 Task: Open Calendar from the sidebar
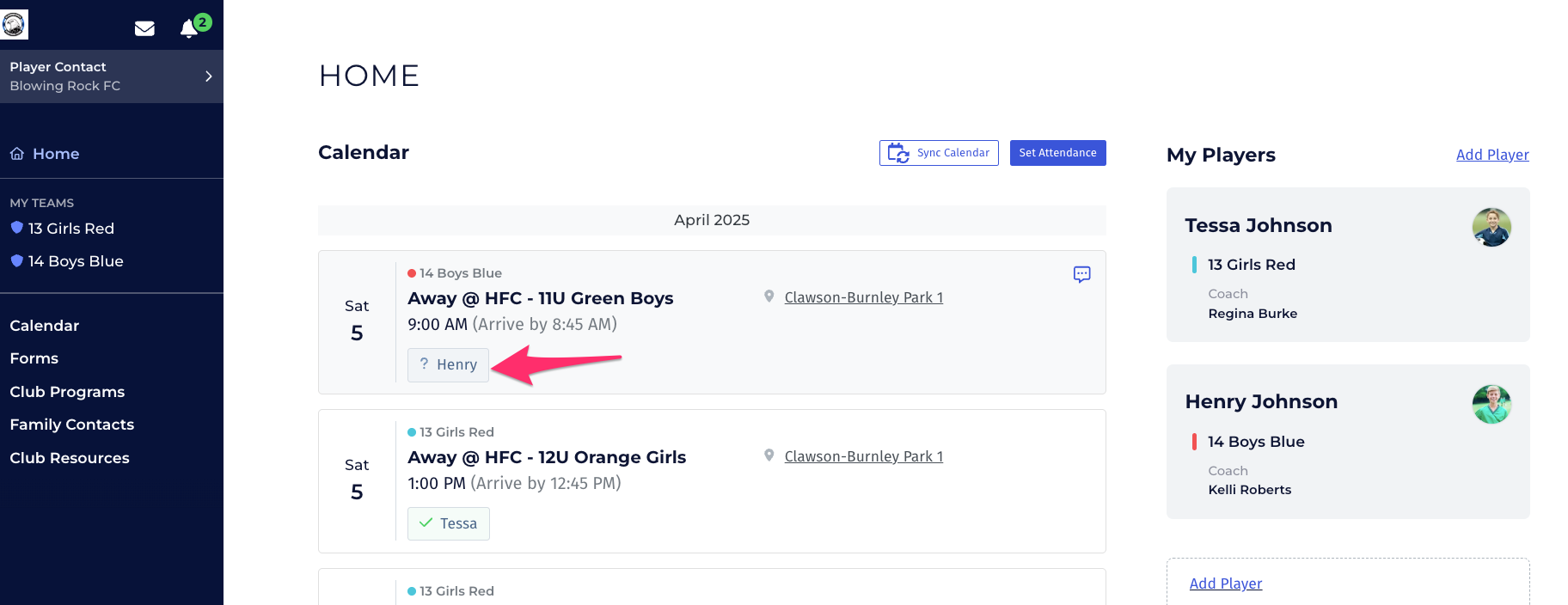tap(45, 326)
